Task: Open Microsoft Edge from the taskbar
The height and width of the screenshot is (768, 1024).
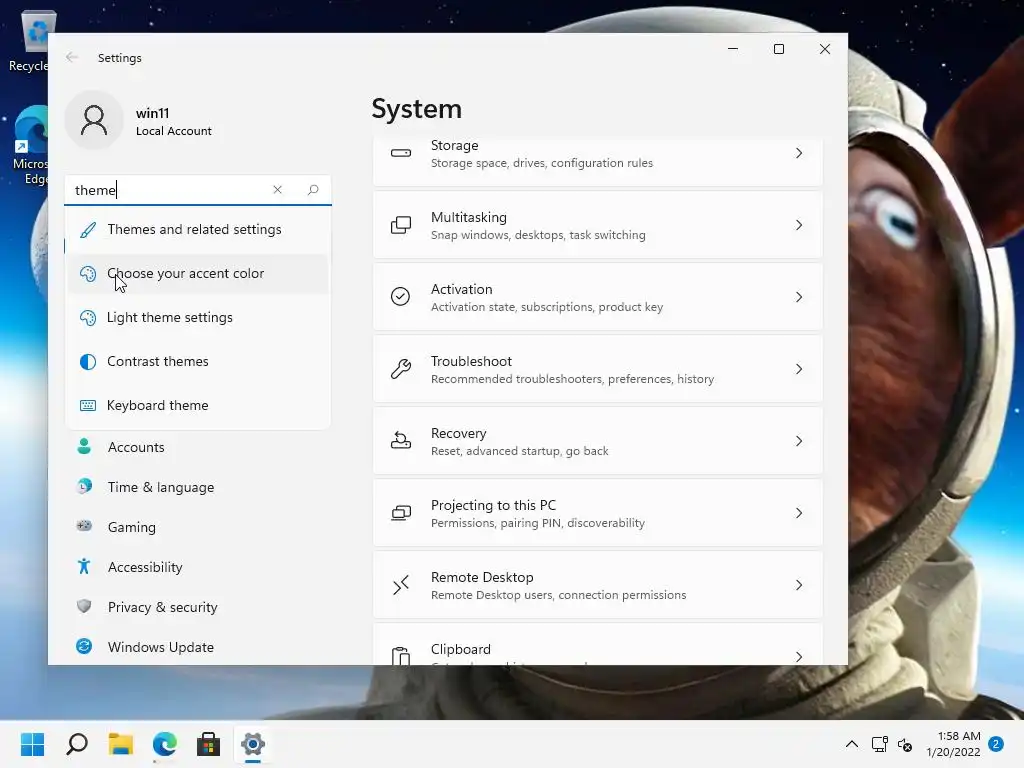Action: point(165,744)
